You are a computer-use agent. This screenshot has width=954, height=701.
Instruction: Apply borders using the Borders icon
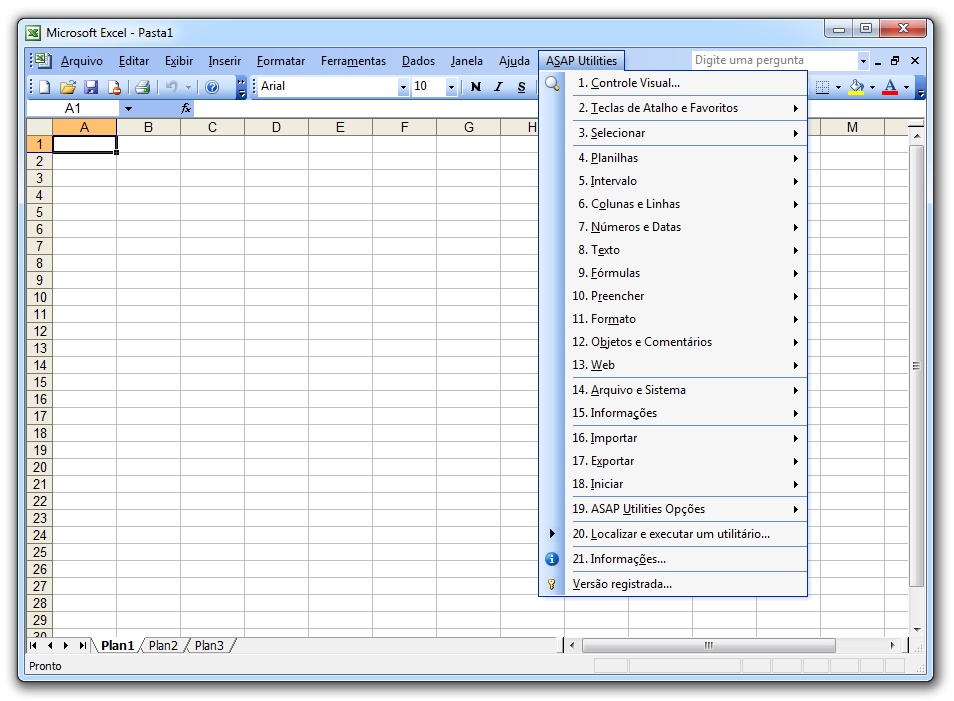click(x=824, y=86)
